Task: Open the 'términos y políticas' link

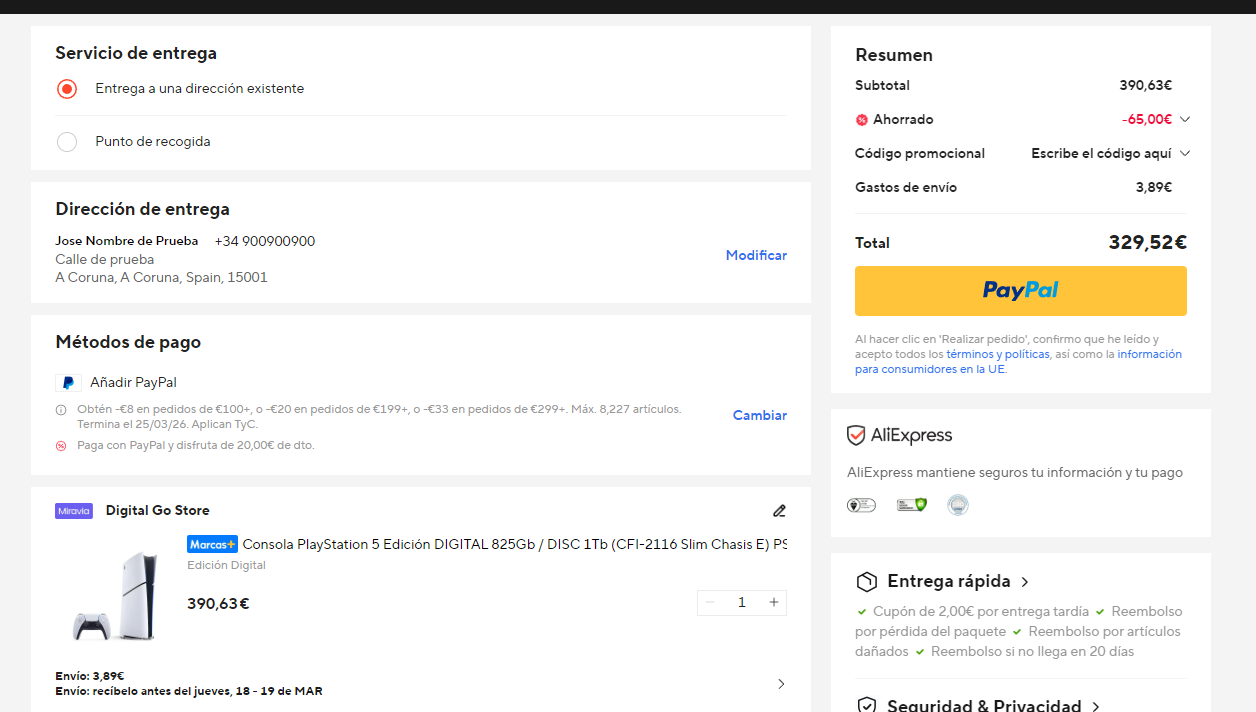Action: point(998,355)
